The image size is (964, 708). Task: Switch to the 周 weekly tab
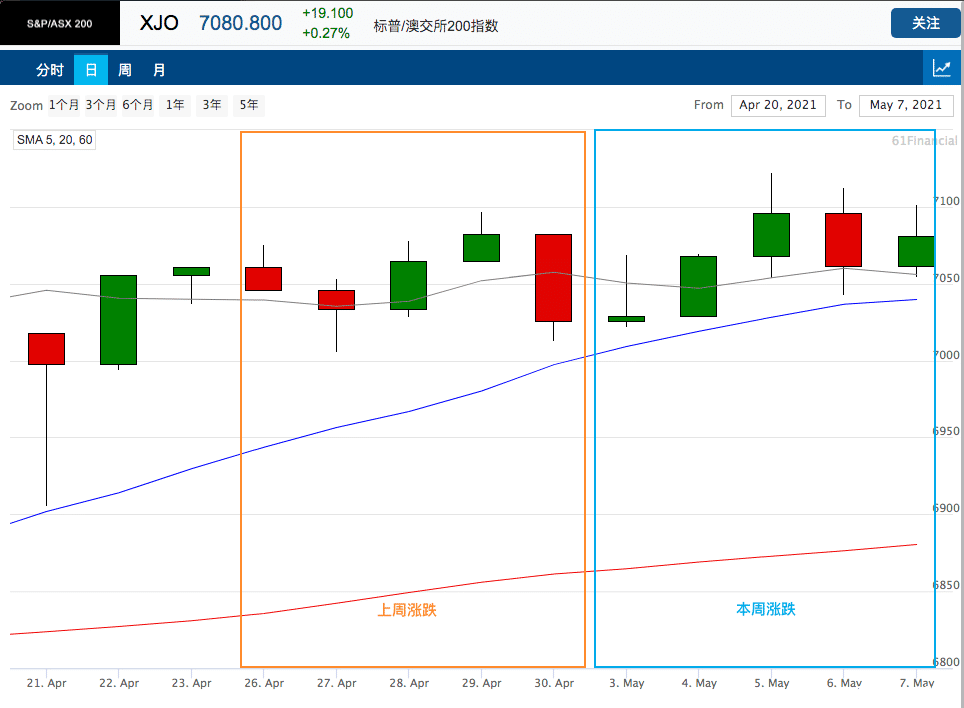coord(125,70)
